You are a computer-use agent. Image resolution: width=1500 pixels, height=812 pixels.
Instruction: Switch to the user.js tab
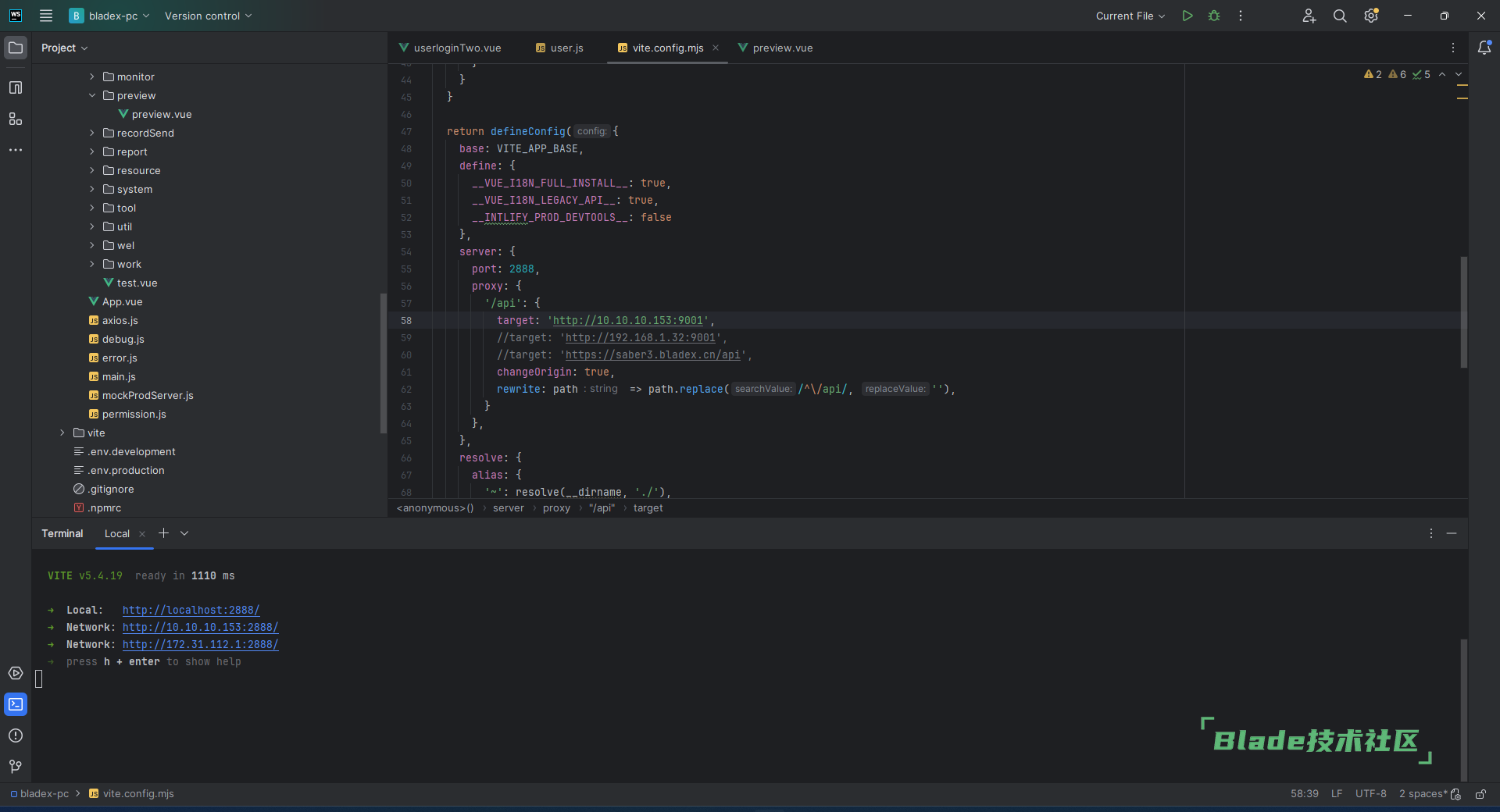tap(559, 48)
